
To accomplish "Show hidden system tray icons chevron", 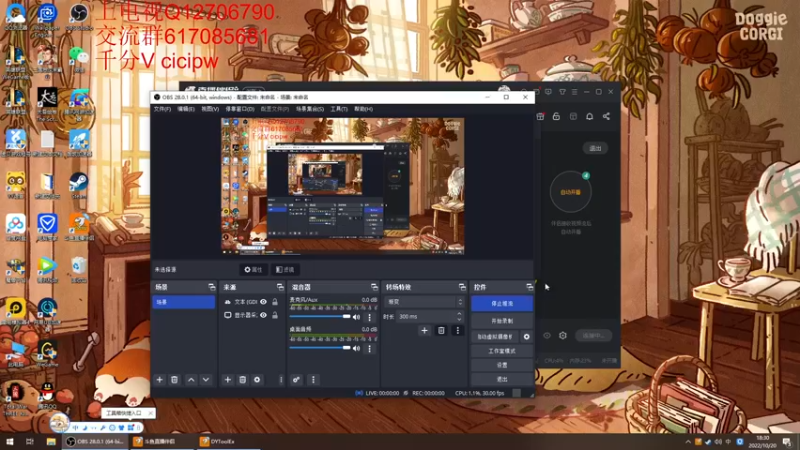I will tap(688, 442).
